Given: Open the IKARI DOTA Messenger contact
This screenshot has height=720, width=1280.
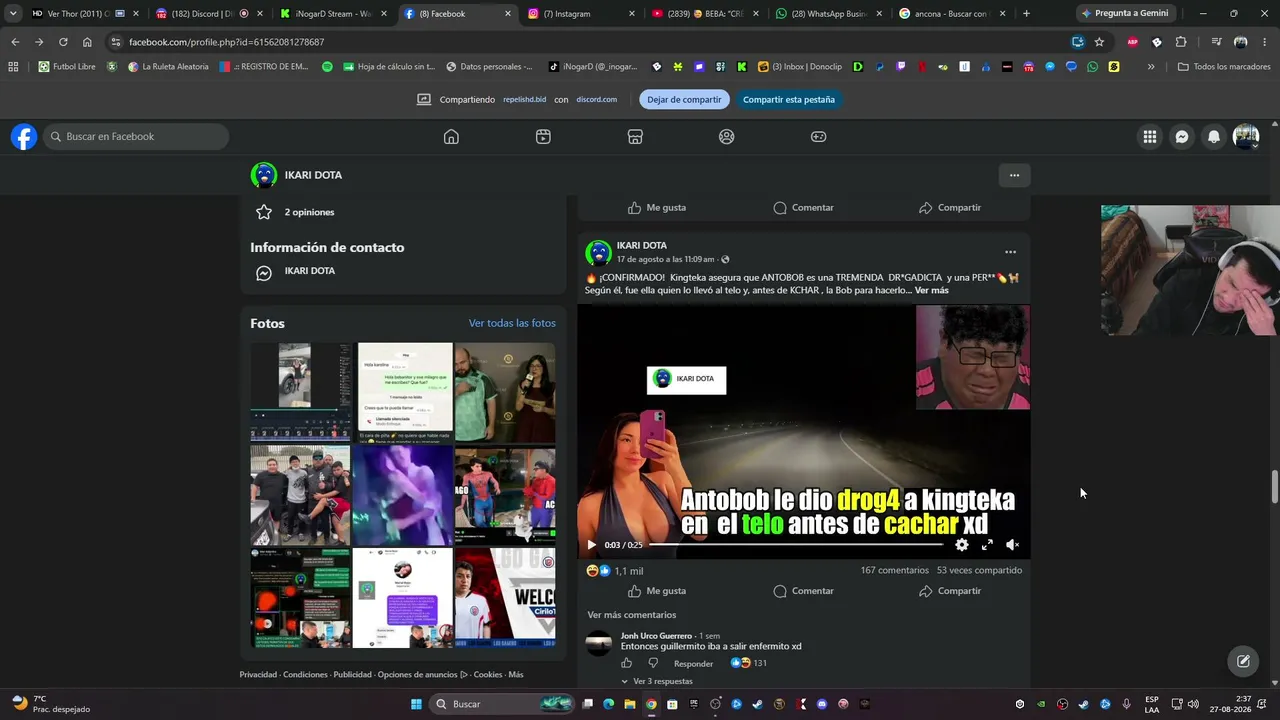Looking at the screenshot, I should coord(309,271).
